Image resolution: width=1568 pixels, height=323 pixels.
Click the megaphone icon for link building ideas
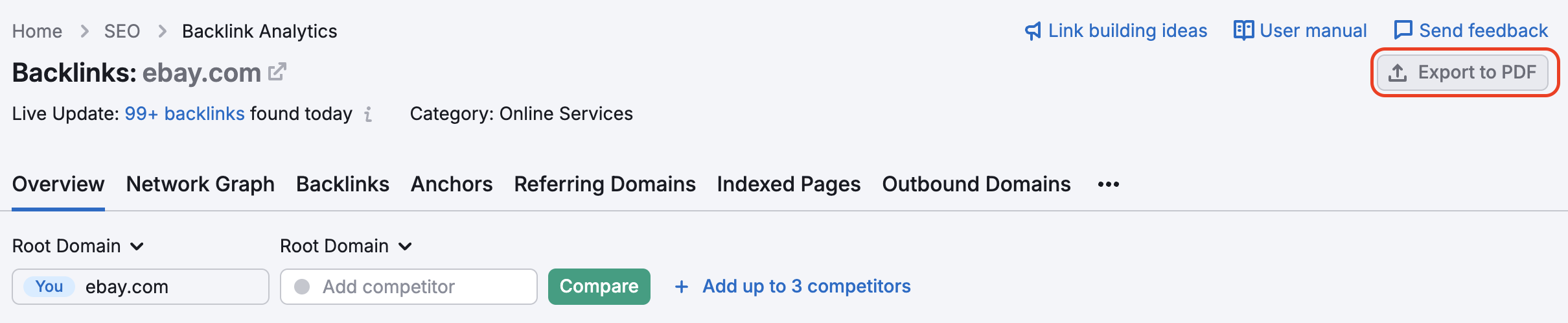tap(1033, 31)
